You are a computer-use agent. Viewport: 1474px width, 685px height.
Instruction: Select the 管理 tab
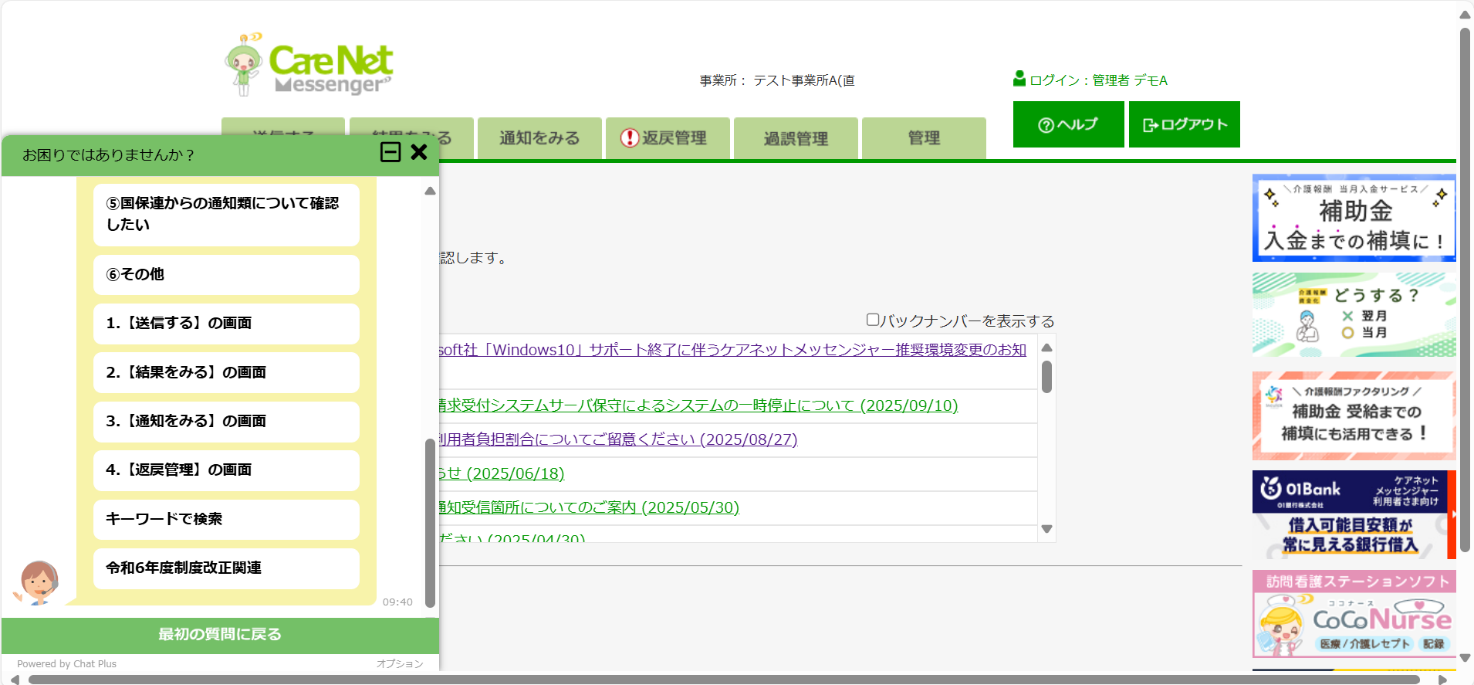click(923, 138)
